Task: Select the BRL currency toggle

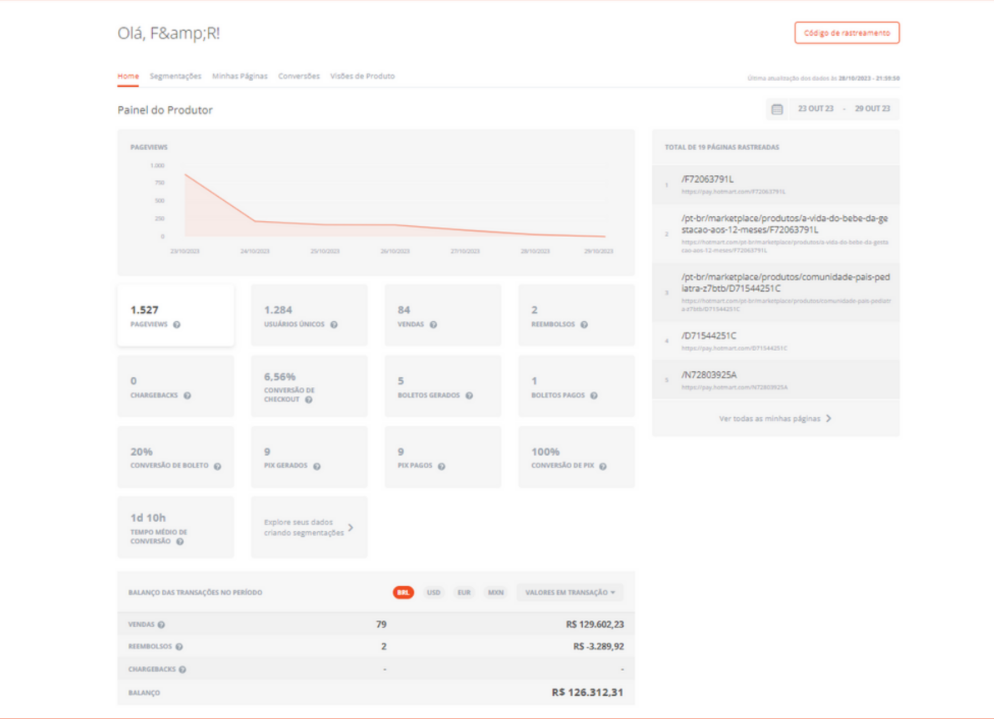Action: 403,592
